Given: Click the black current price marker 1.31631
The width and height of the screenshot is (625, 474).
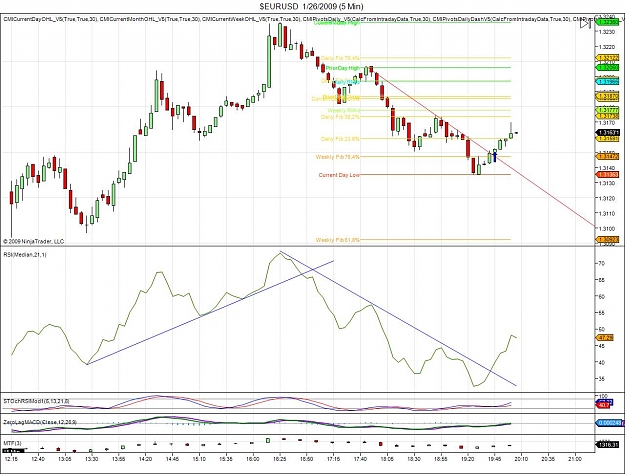Looking at the screenshot, I should [x=607, y=132].
